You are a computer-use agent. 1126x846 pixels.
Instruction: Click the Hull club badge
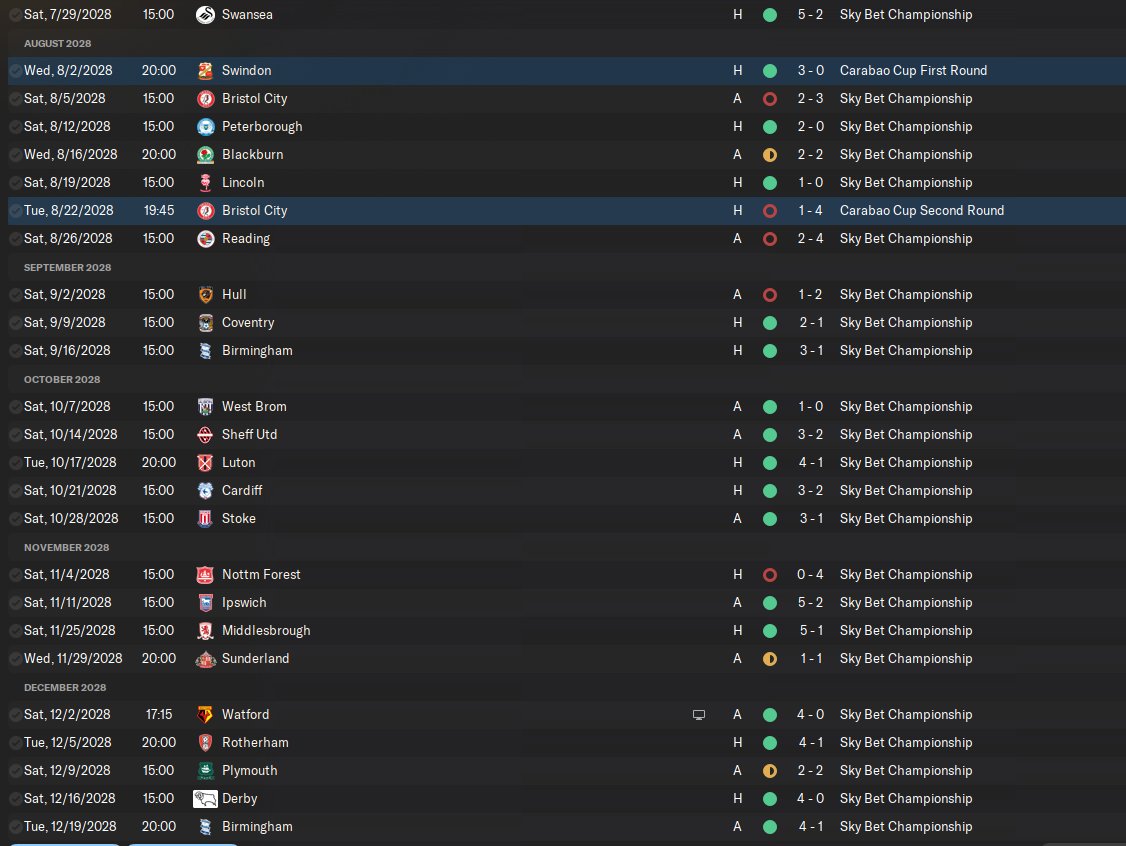[x=205, y=295]
